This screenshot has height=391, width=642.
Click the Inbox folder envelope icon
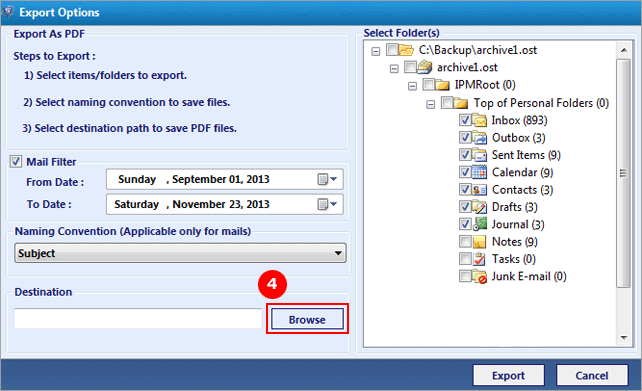tap(479, 120)
